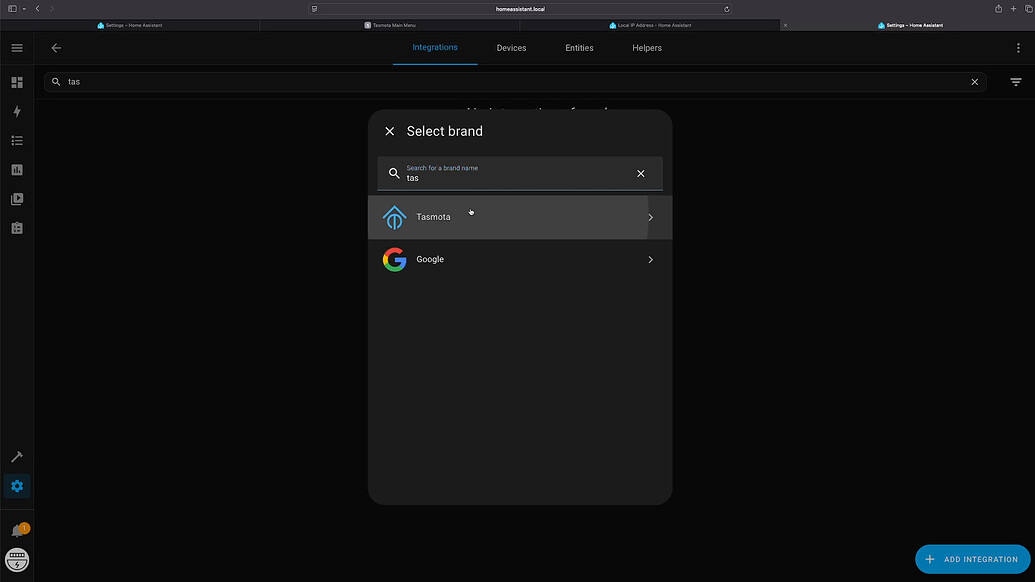Open Developer Tools hammer icon
Image resolution: width=1035 pixels, height=582 pixels.
point(16,456)
